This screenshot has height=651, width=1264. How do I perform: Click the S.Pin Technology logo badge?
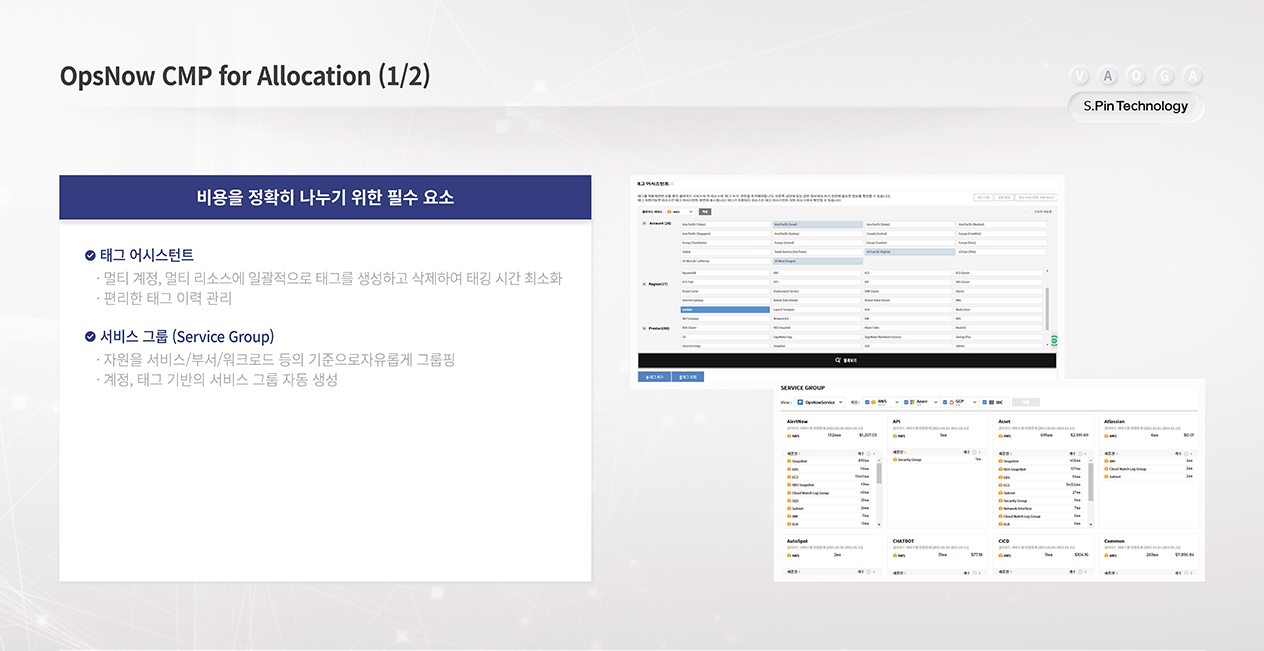pyautogui.click(x=1136, y=106)
